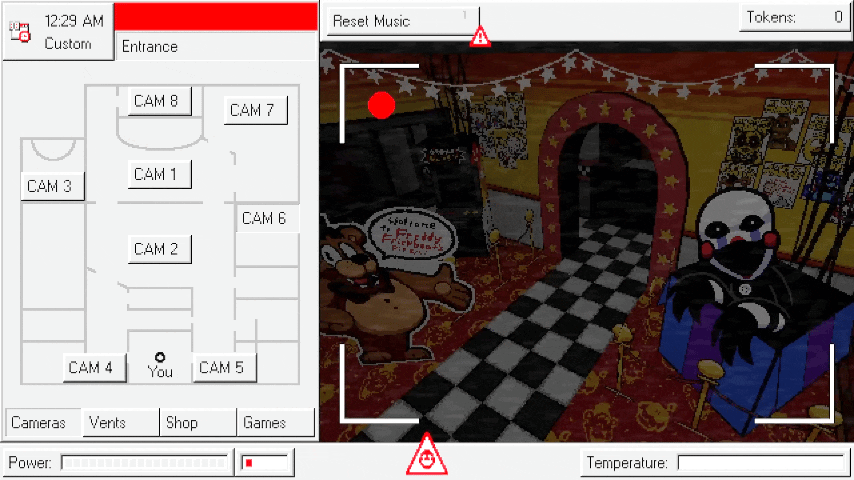Click the Power label text
Viewport: 854px width, 480px height.
pos(30,463)
